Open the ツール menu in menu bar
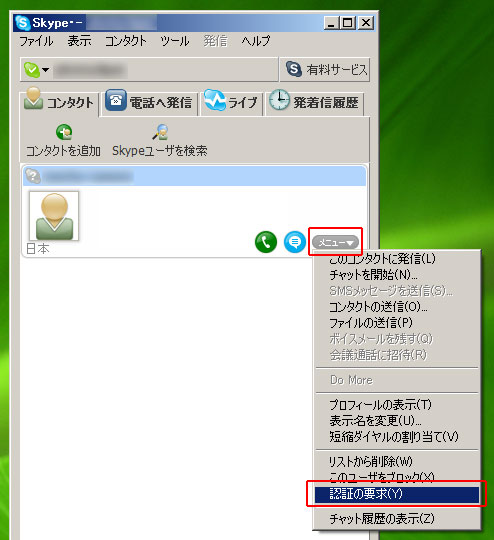494x540 pixels. (174, 41)
